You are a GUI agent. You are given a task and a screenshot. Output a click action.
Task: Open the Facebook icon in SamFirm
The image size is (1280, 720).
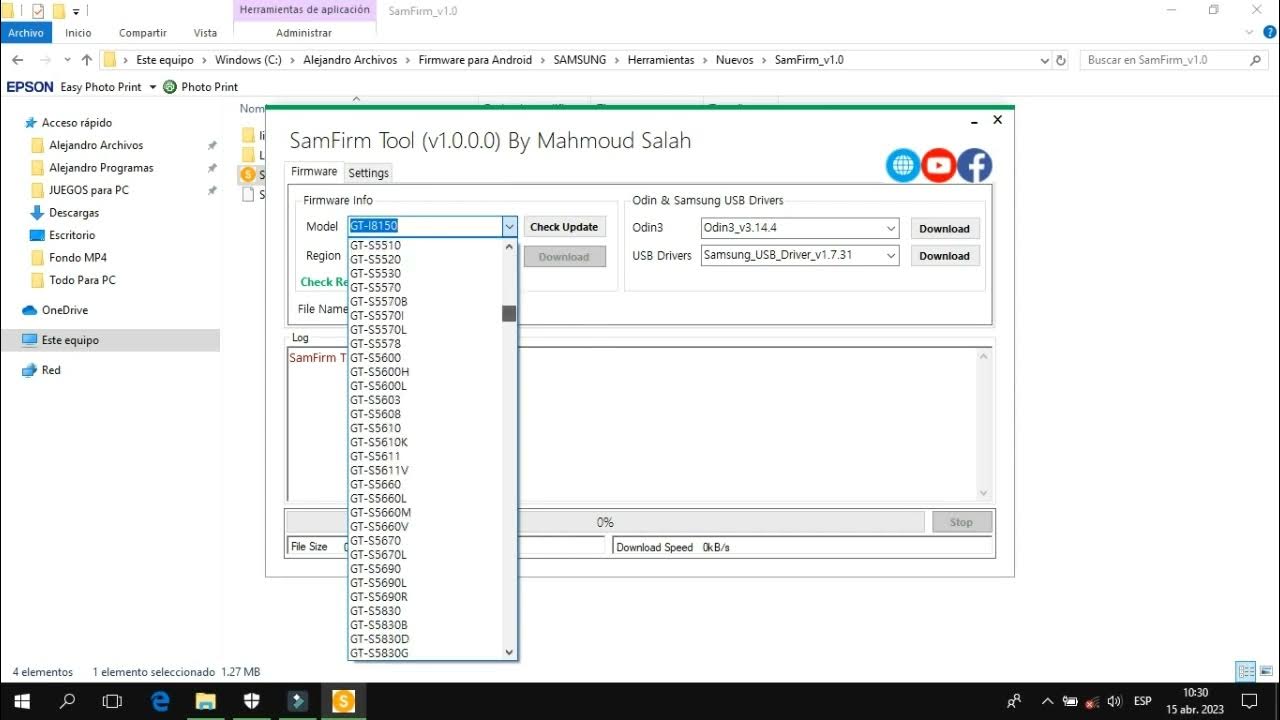coord(975,165)
